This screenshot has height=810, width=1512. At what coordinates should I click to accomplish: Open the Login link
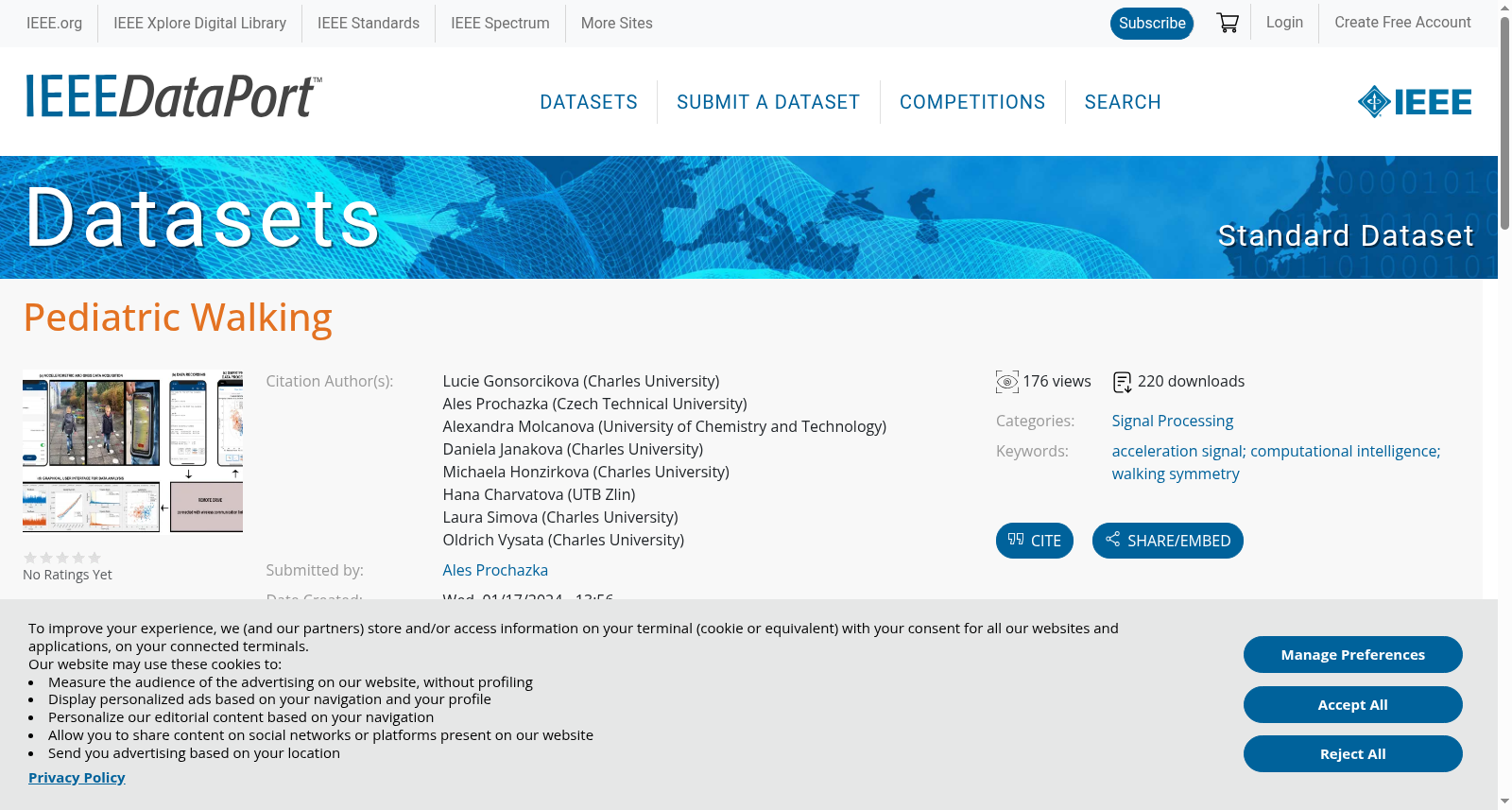click(1284, 23)
